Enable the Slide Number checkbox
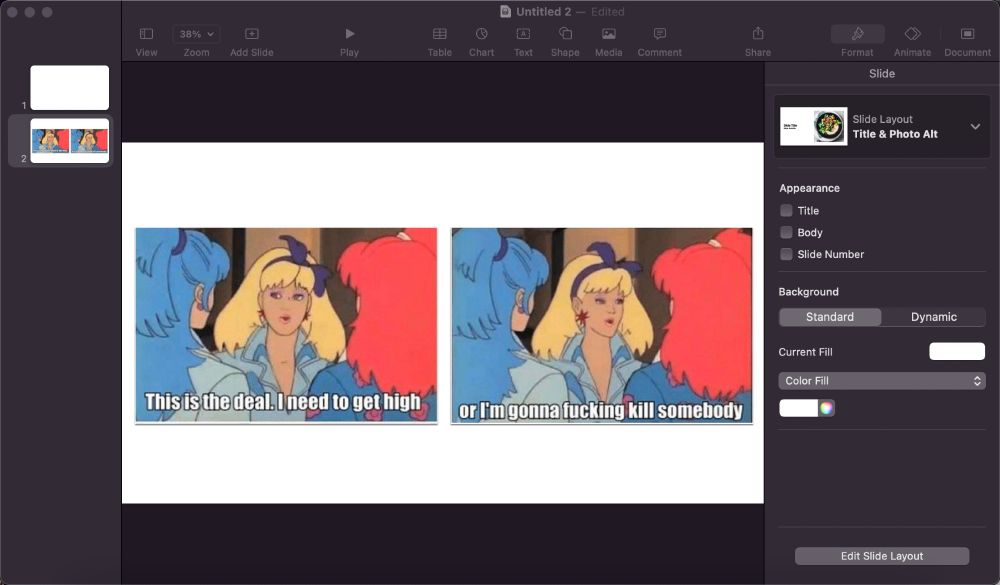Viewport: 1000px width, 585px height. [x=786, y=254]
